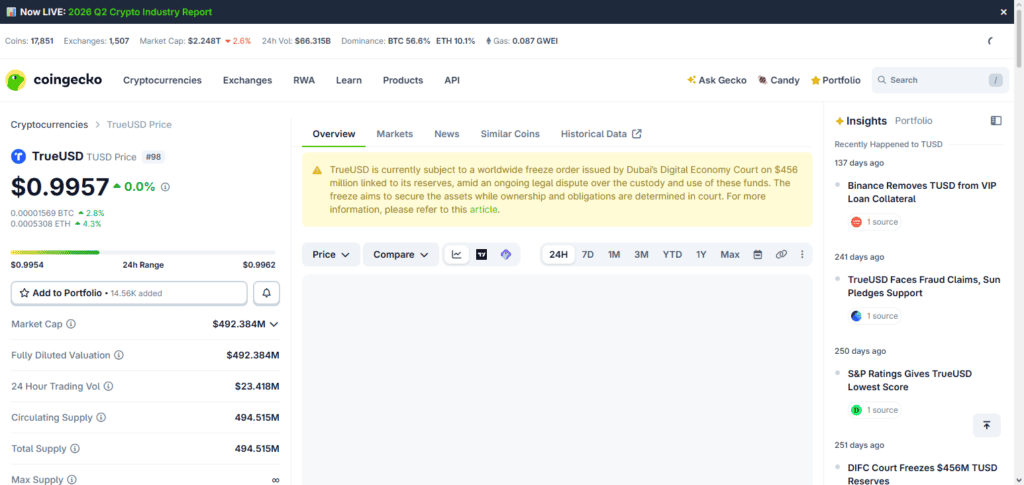Switch to the Similar Coins tab
Viewport: 1024px width, 485px height.
pyautogui.click(x=510, y=134)
